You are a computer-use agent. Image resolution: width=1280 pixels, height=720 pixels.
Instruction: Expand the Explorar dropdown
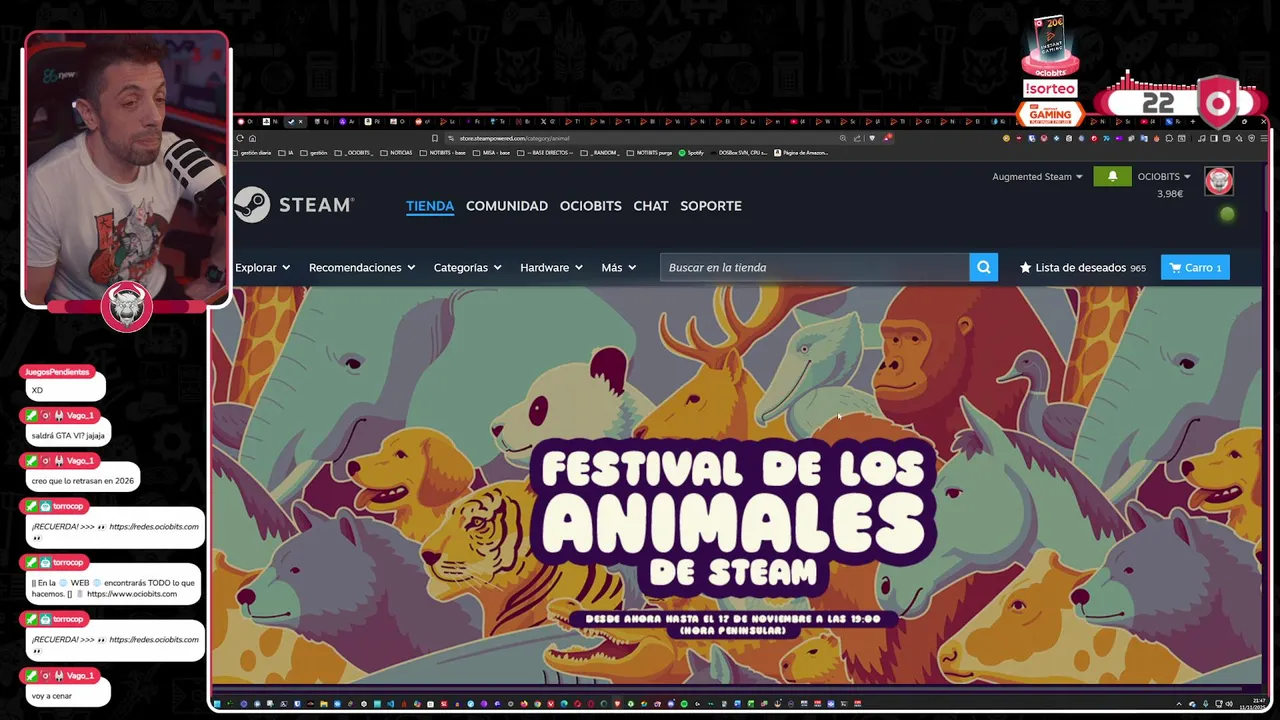[x=262, y=267]
